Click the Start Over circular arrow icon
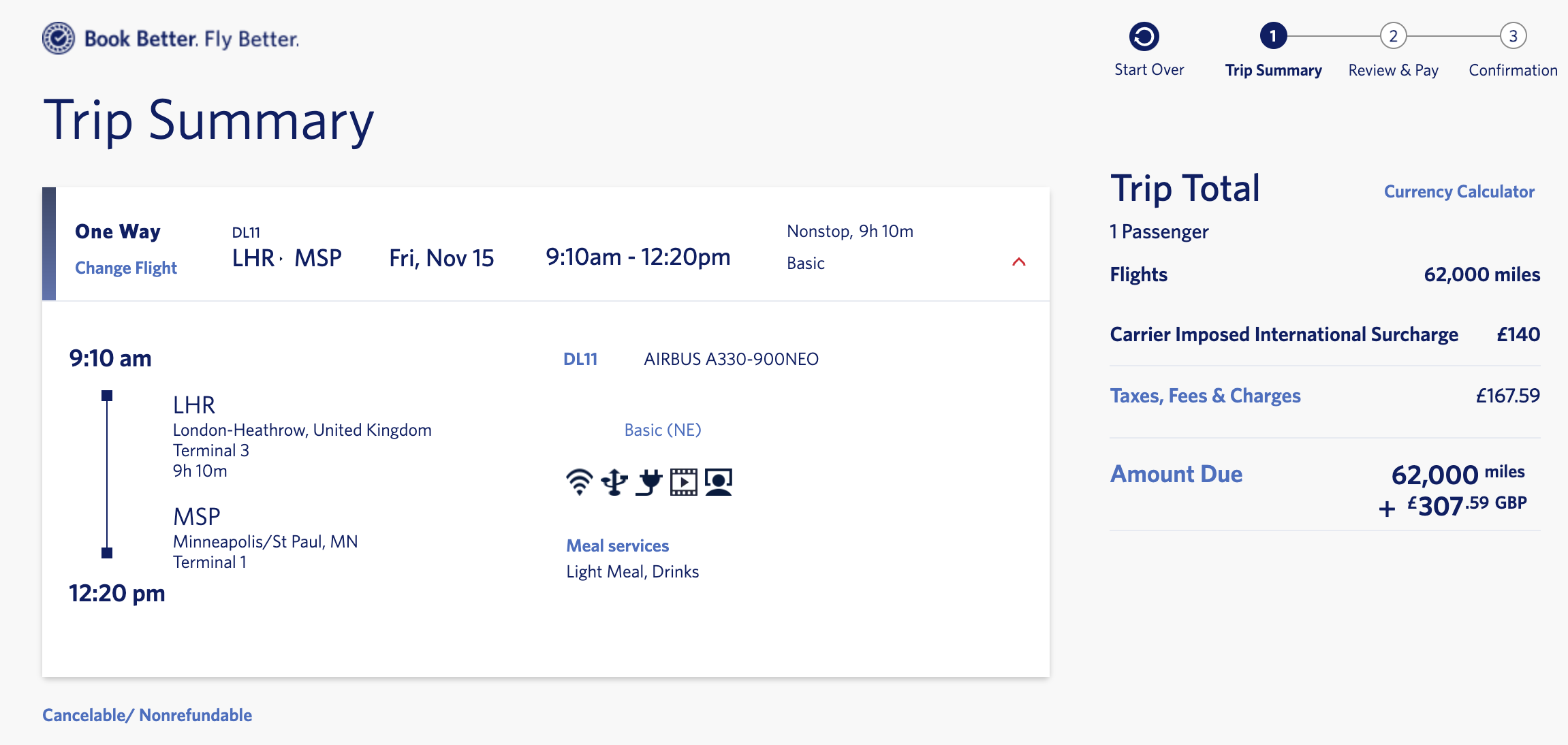Image resolution: width=1568 pixels, height=745 pixels. [x=1144, y=37]
